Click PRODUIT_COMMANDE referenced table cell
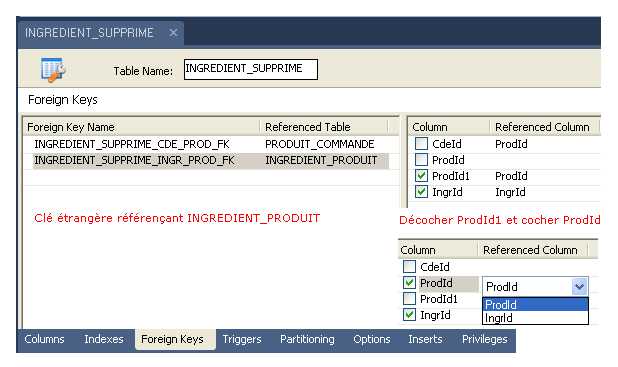Viewport: 618px width, 367px height. (320, 144)
